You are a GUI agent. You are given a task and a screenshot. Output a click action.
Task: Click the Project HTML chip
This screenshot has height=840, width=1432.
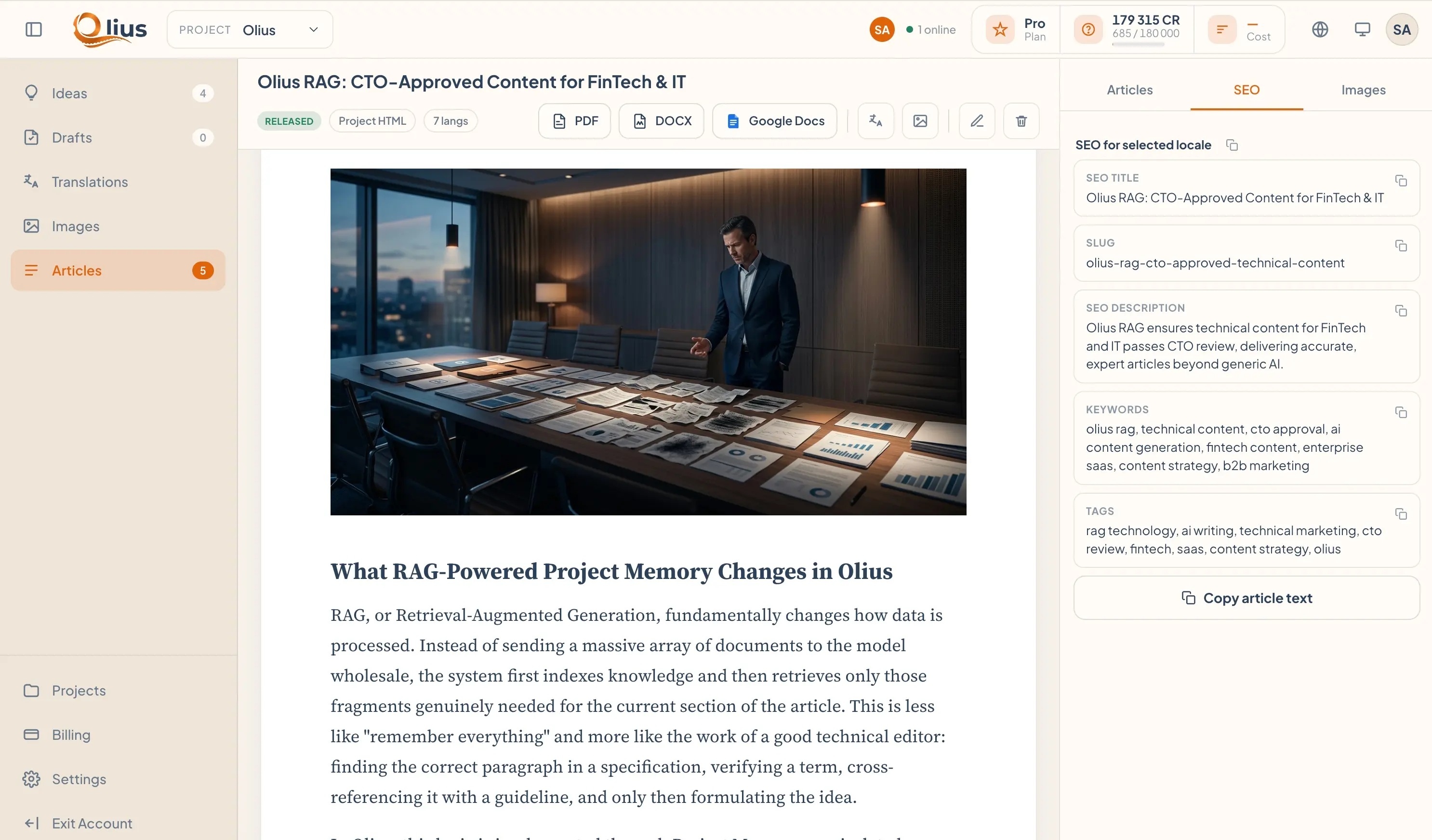coord(372,121)
